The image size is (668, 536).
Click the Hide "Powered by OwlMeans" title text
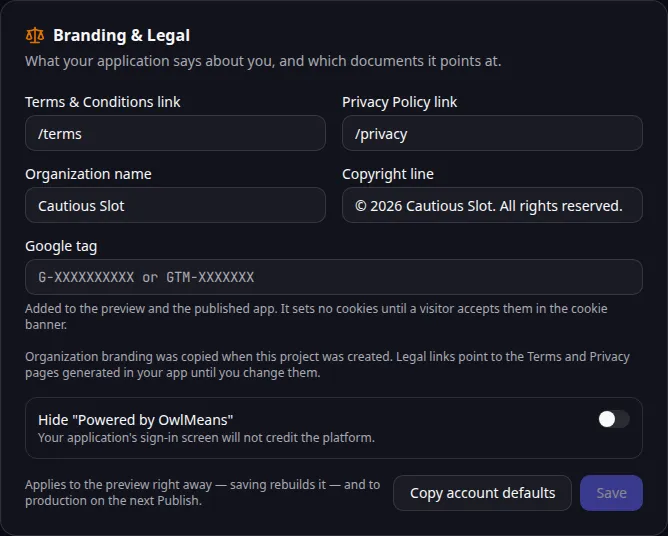(x=135, y=420)
